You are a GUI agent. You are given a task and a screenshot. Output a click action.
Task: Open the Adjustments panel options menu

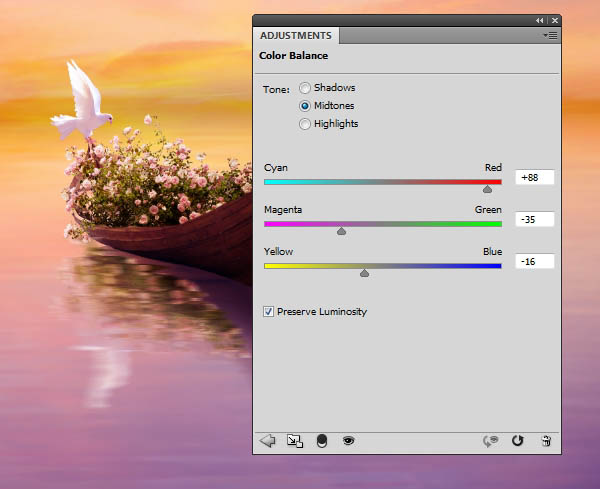551,36
